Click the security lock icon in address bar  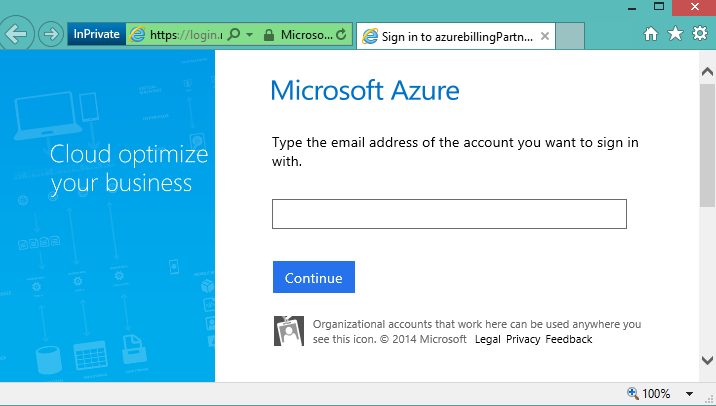click(267, 36)
